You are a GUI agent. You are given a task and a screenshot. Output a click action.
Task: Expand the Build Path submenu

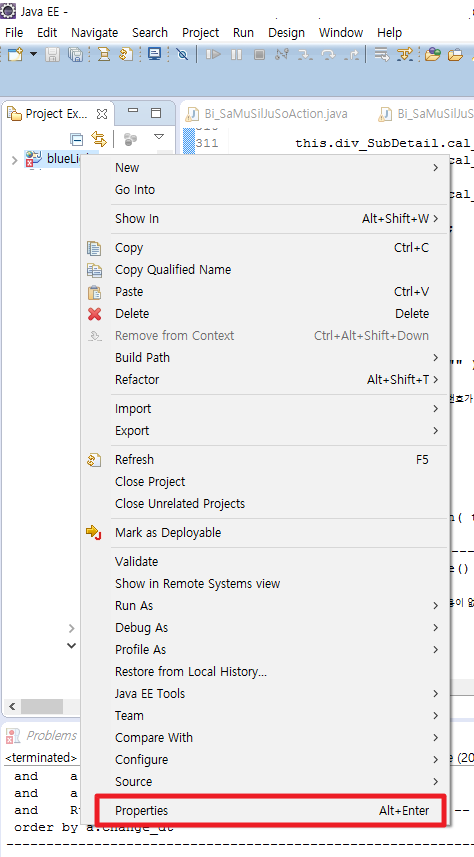[x=265, y=357]
